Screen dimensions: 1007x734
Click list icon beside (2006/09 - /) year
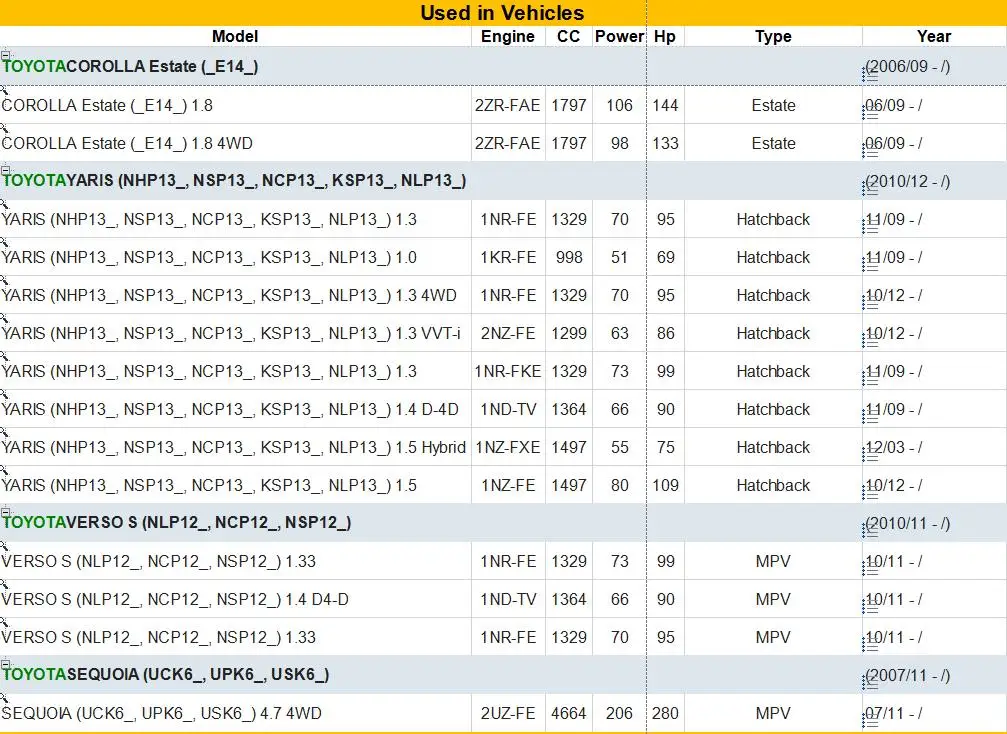pos(870,76)
